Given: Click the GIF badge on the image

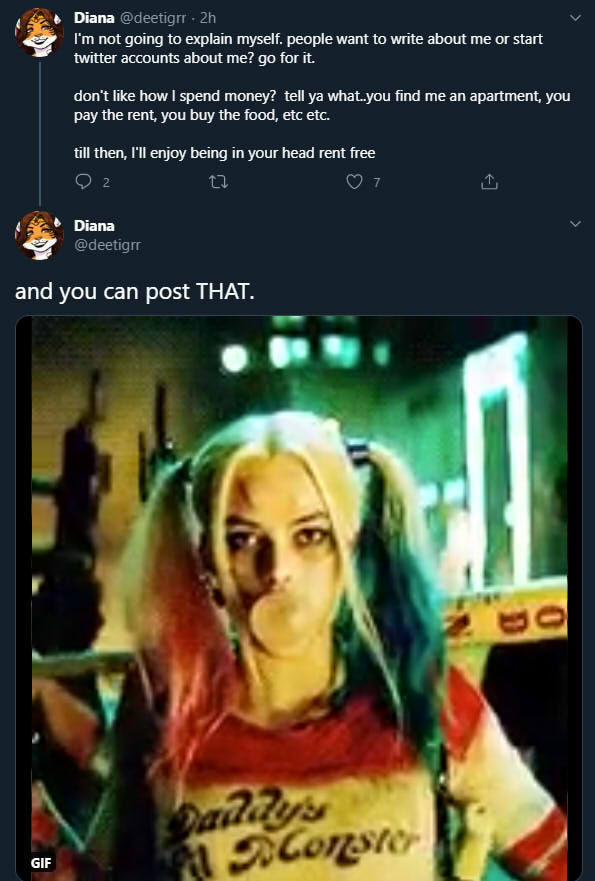Looking at the screenshot, I should (x=41, y=862).
